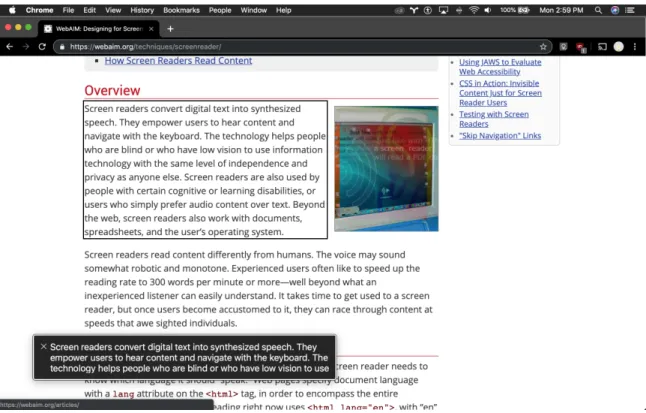This screenshot has height=413, width=646.
Task: Select the WebAIM: Designing for Screen tab
Action: (x=99, y=29)
